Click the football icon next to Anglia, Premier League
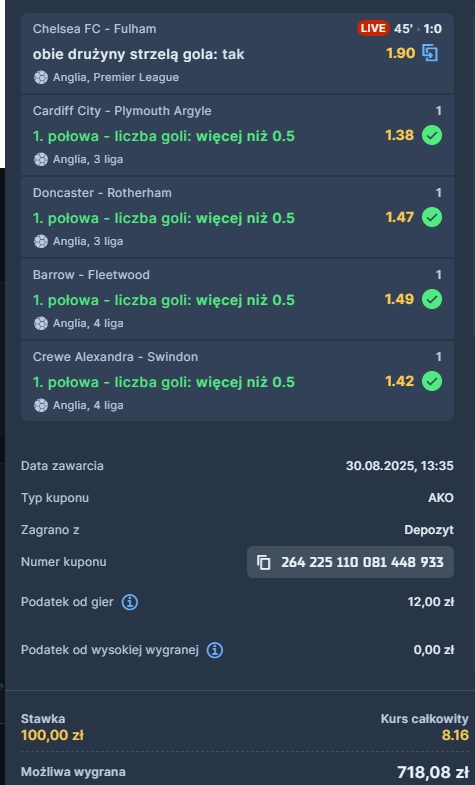 point(41,77)
